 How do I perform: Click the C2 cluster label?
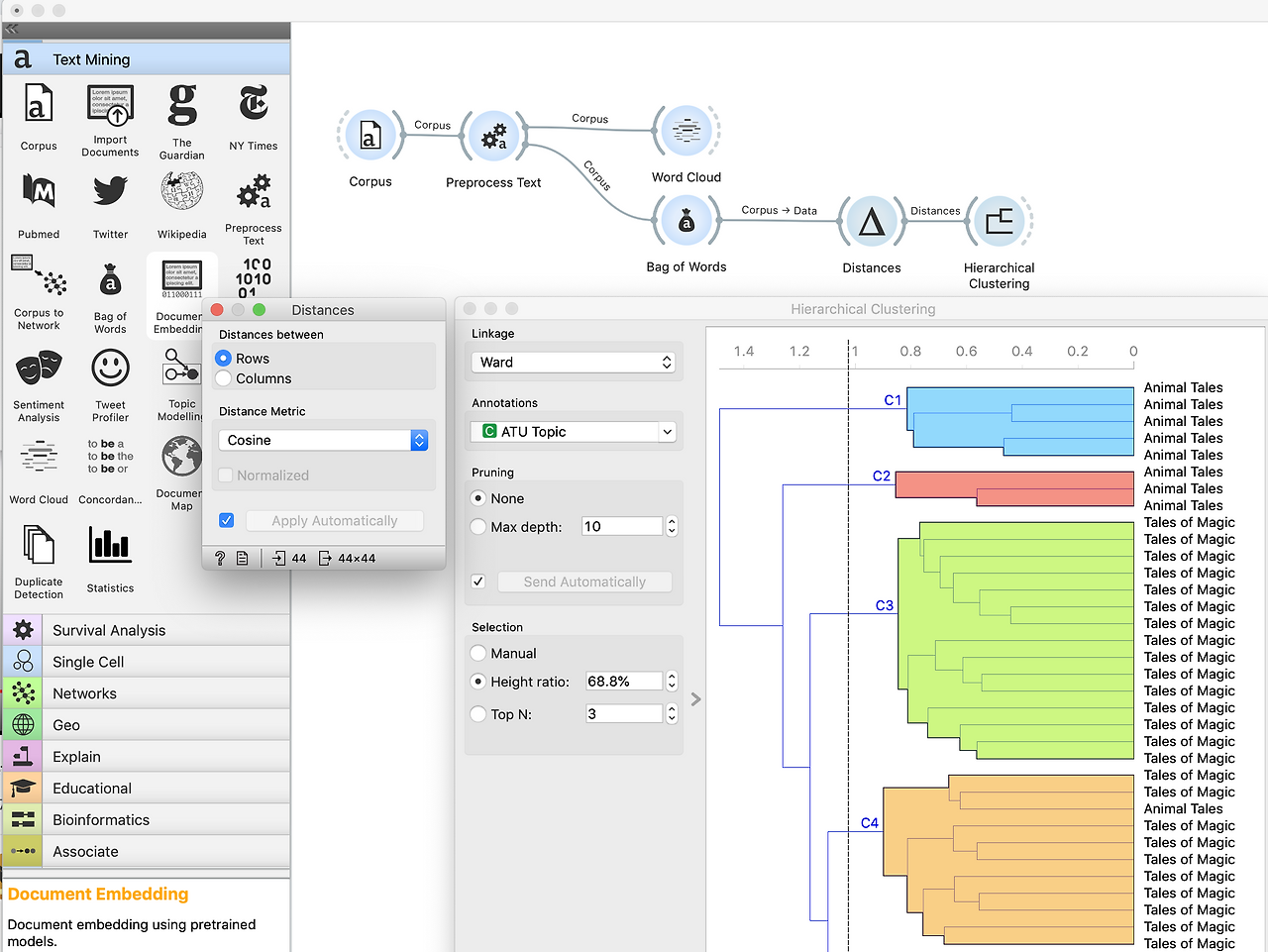click(x=882, y=476)
